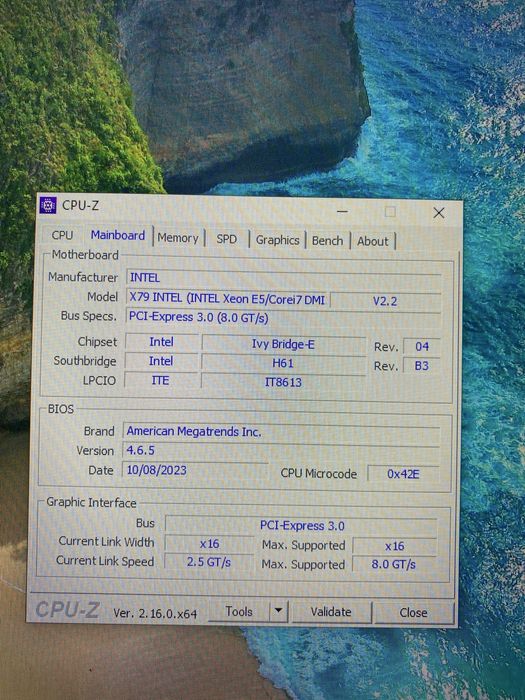Click the Chipset vendor Intel field

[x=161, y=342]
